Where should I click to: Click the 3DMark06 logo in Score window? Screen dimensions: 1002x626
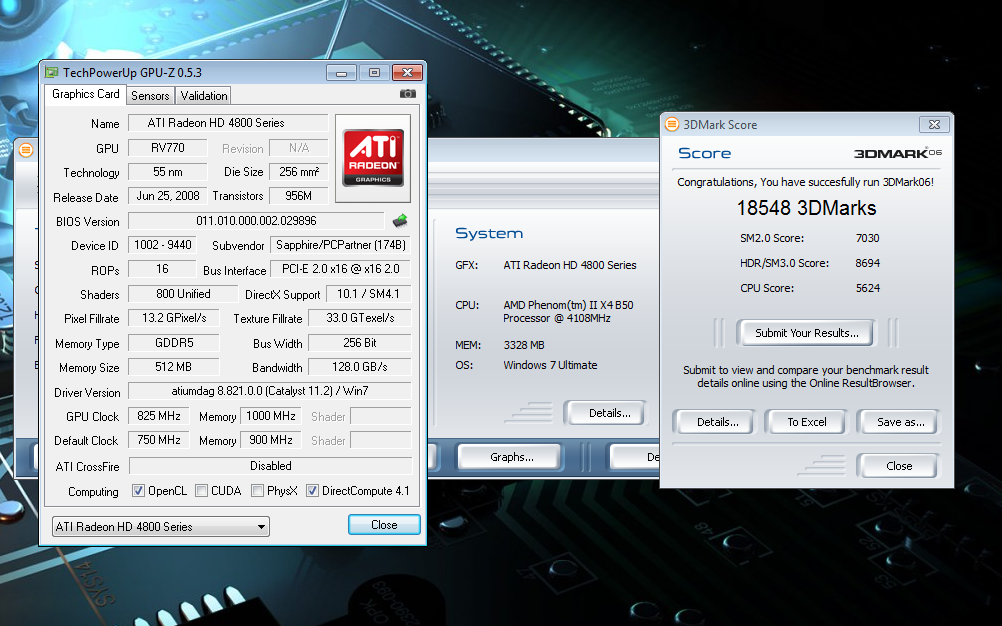897,153
